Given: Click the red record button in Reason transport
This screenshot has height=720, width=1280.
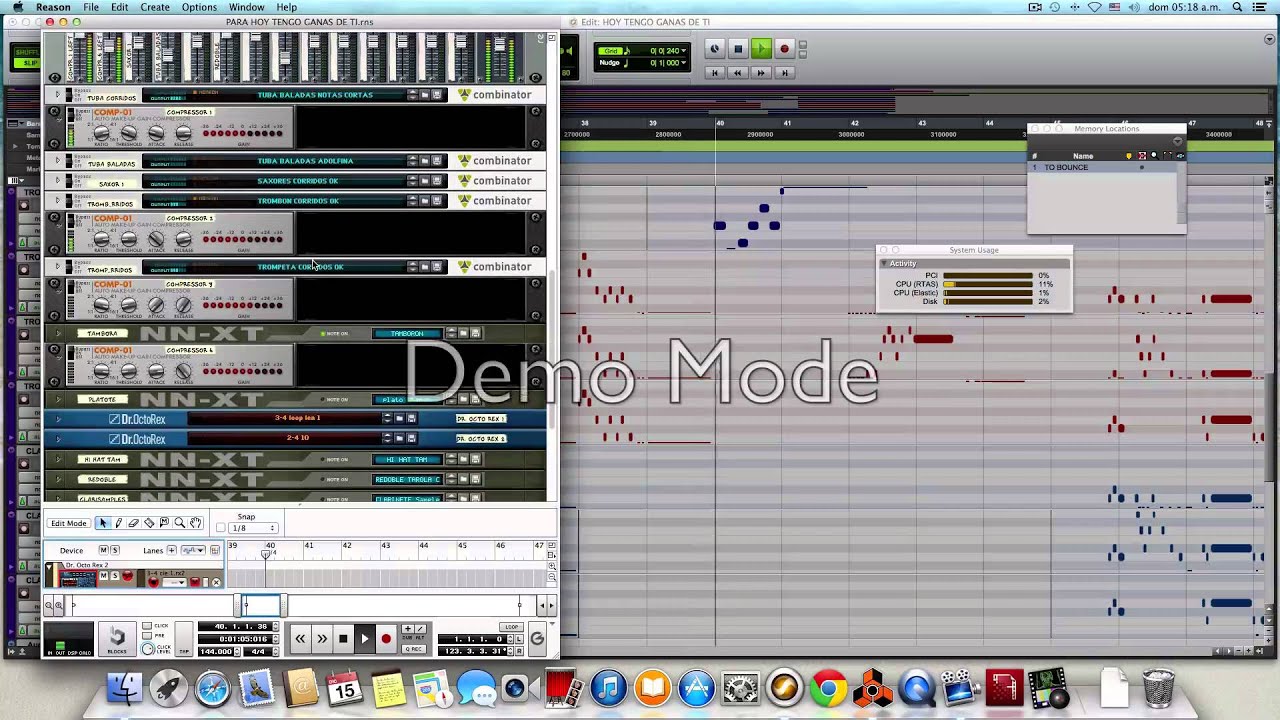Looking at the screenshot, I should coord(386,639).
